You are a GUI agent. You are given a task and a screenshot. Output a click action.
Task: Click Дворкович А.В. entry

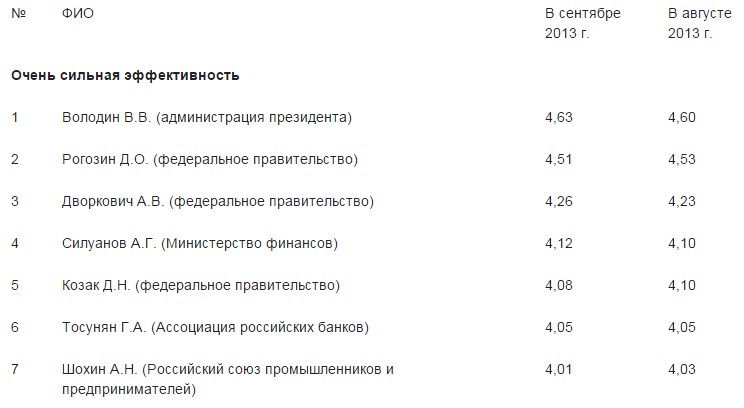tap(218, 202)
